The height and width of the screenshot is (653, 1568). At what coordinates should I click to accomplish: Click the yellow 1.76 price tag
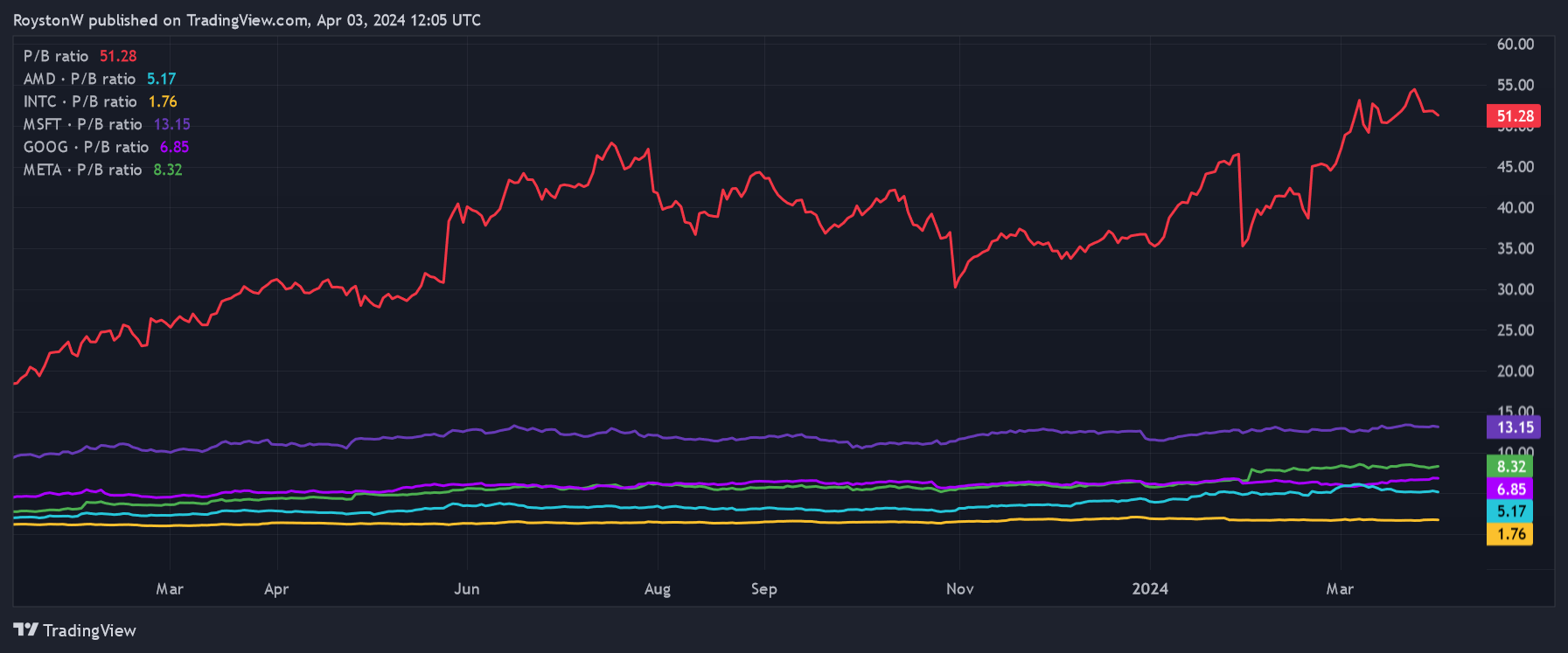pos(1510,534)
